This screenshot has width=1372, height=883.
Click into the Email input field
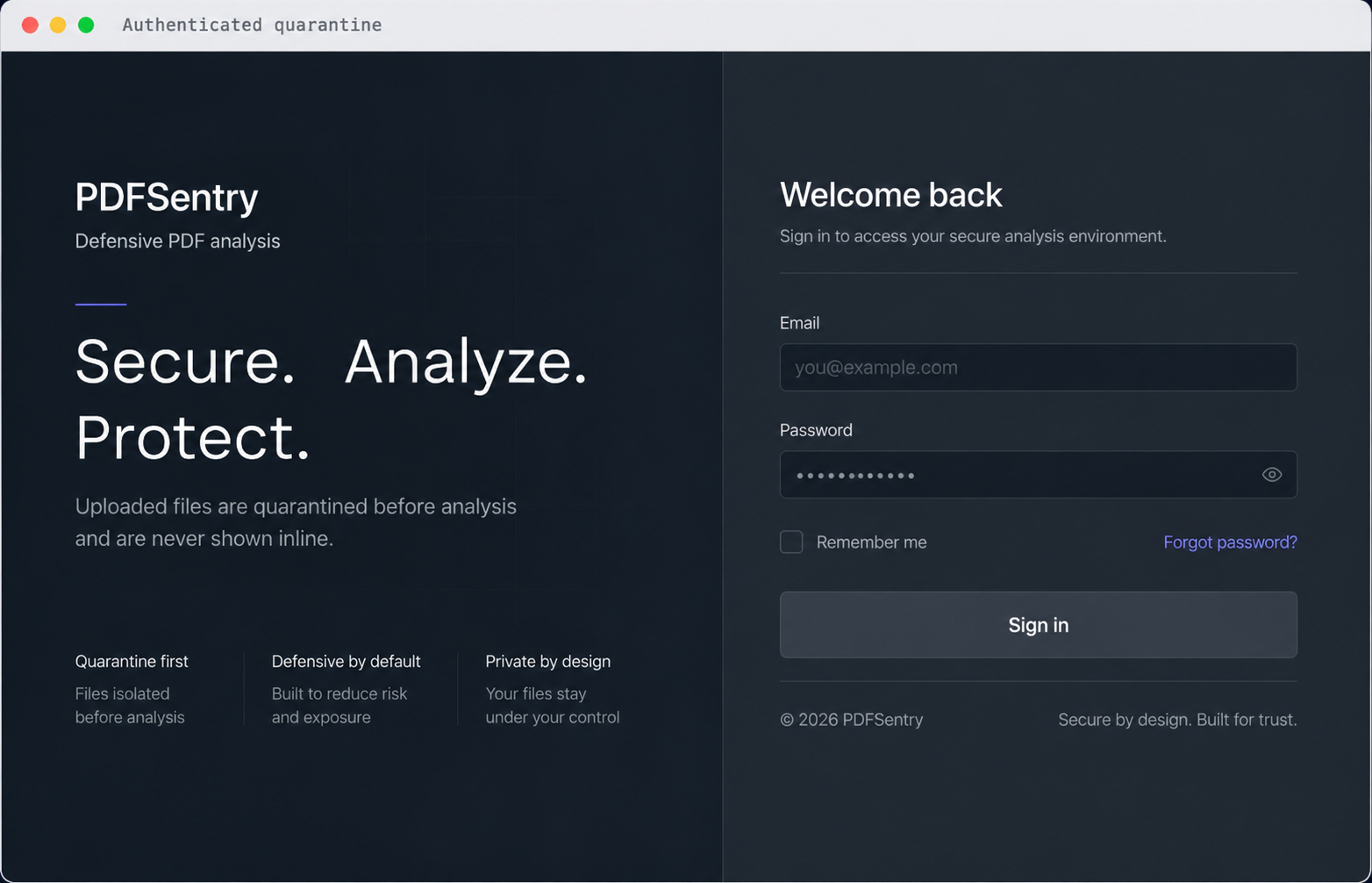point(1038,367)
